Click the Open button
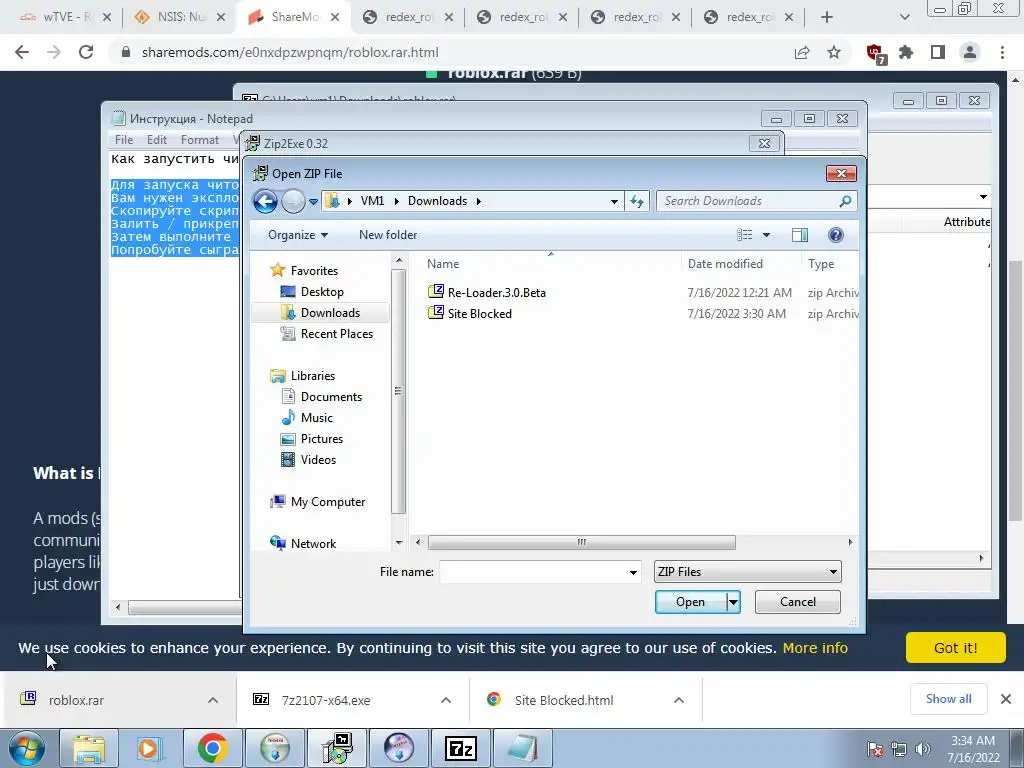1024x768 pixels. tap(690, 602)
